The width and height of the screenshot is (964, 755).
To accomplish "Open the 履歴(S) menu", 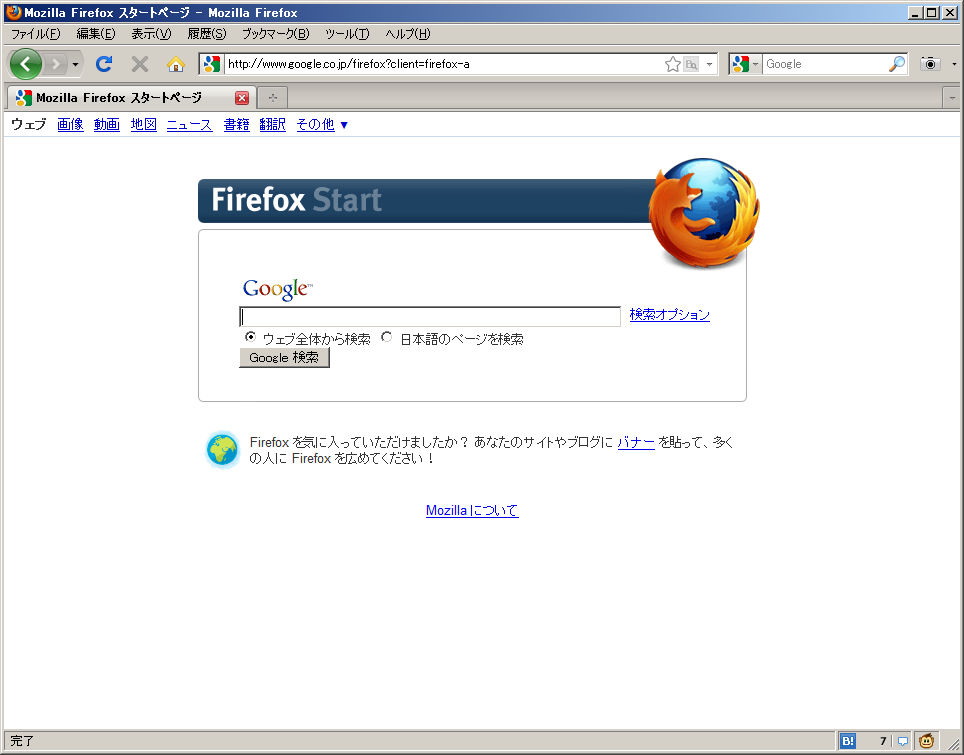I will pos(207,34).
